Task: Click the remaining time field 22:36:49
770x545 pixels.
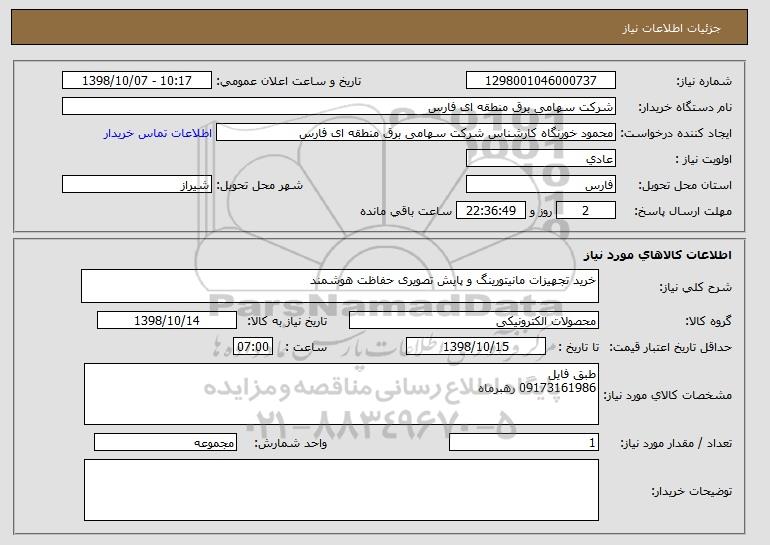Action: [491, 211]
